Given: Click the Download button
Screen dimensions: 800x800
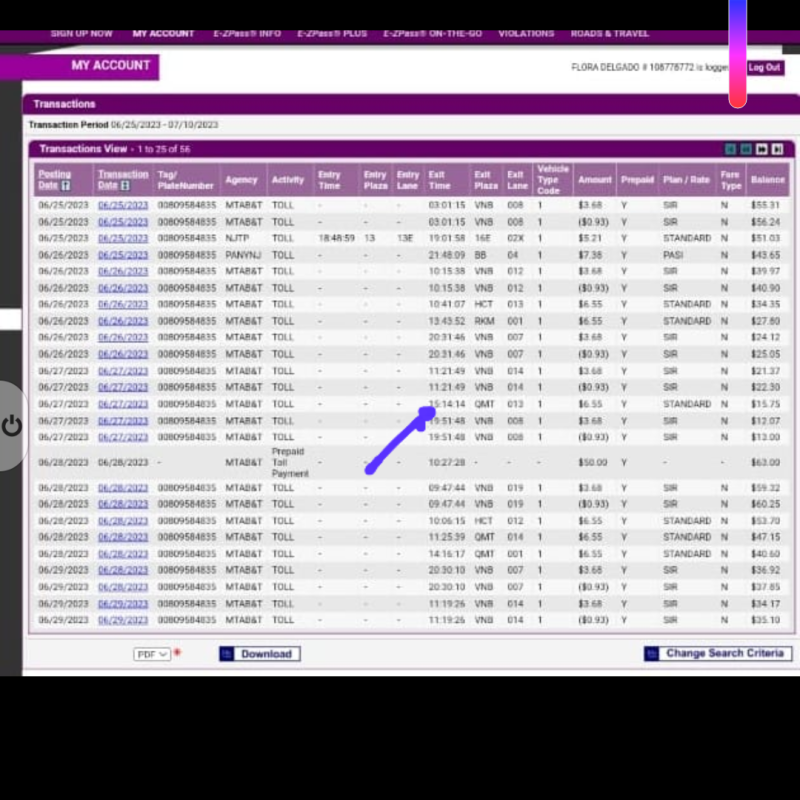Looking at the screenshot, I should tap(260, 654).
